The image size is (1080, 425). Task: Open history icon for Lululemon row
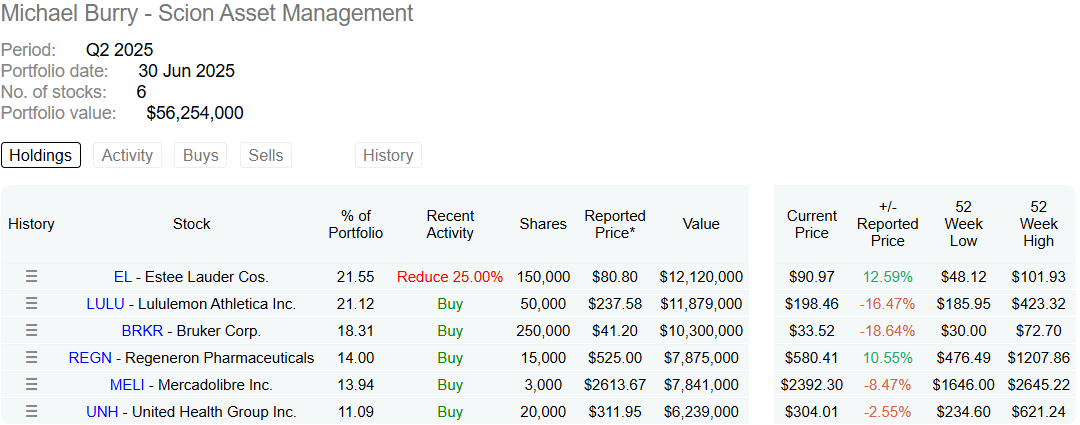(x=31, y=303)
